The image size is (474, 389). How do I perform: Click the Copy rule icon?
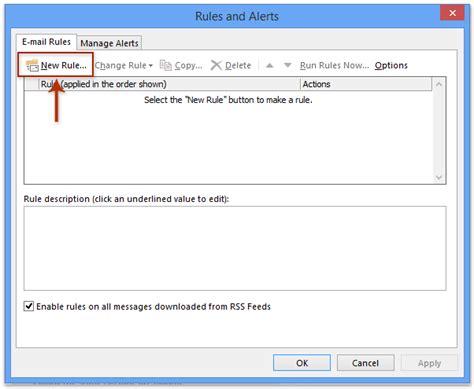165,65
